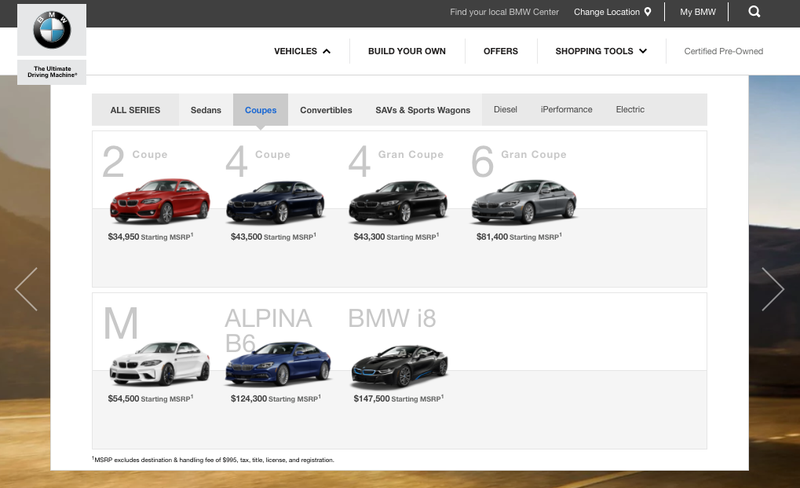This screenshot has height=488, width=800.
Task: Click the 4 Gran Coupe heading
Action: 396,161
